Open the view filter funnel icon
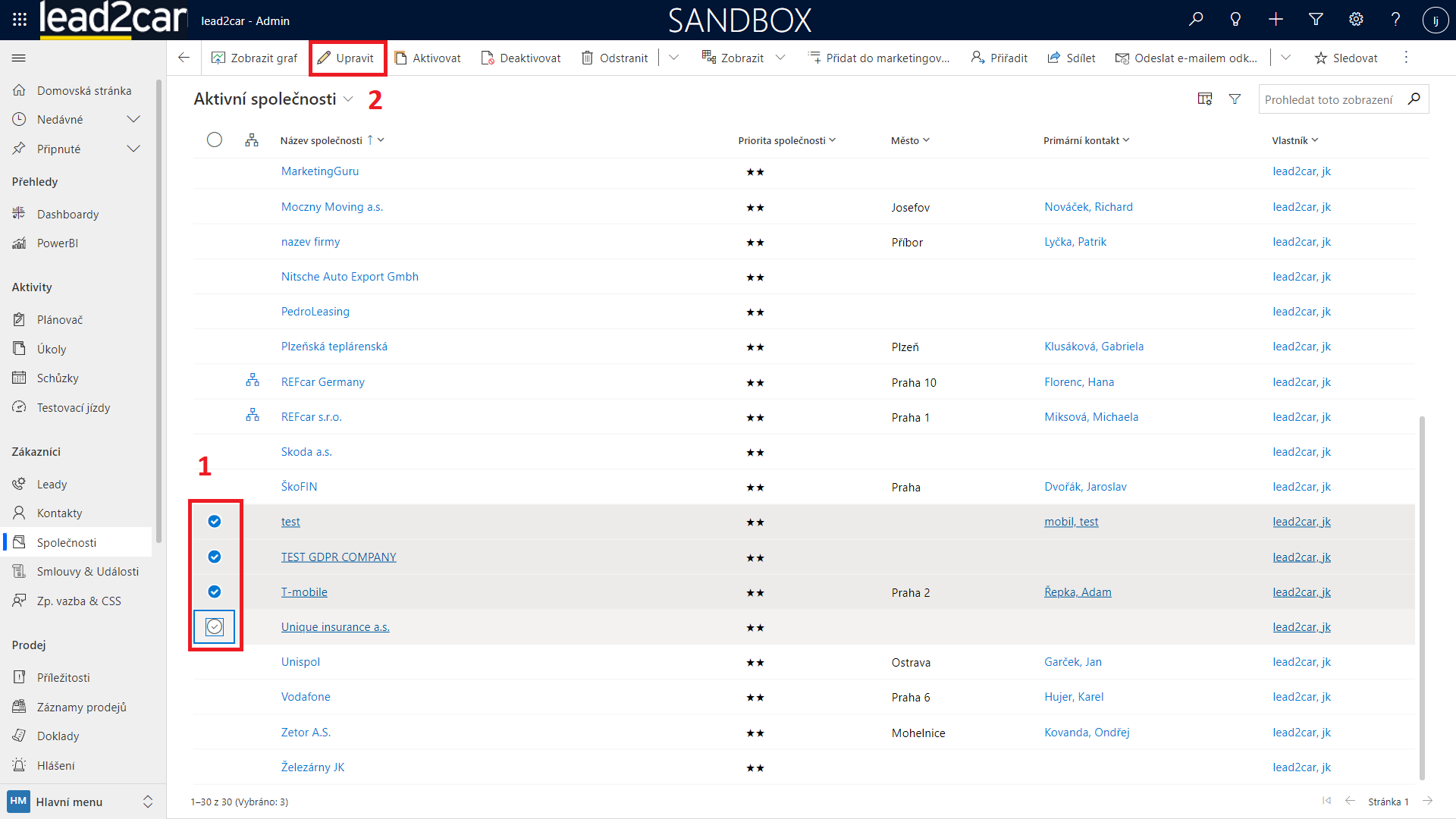 (1235, 99)
